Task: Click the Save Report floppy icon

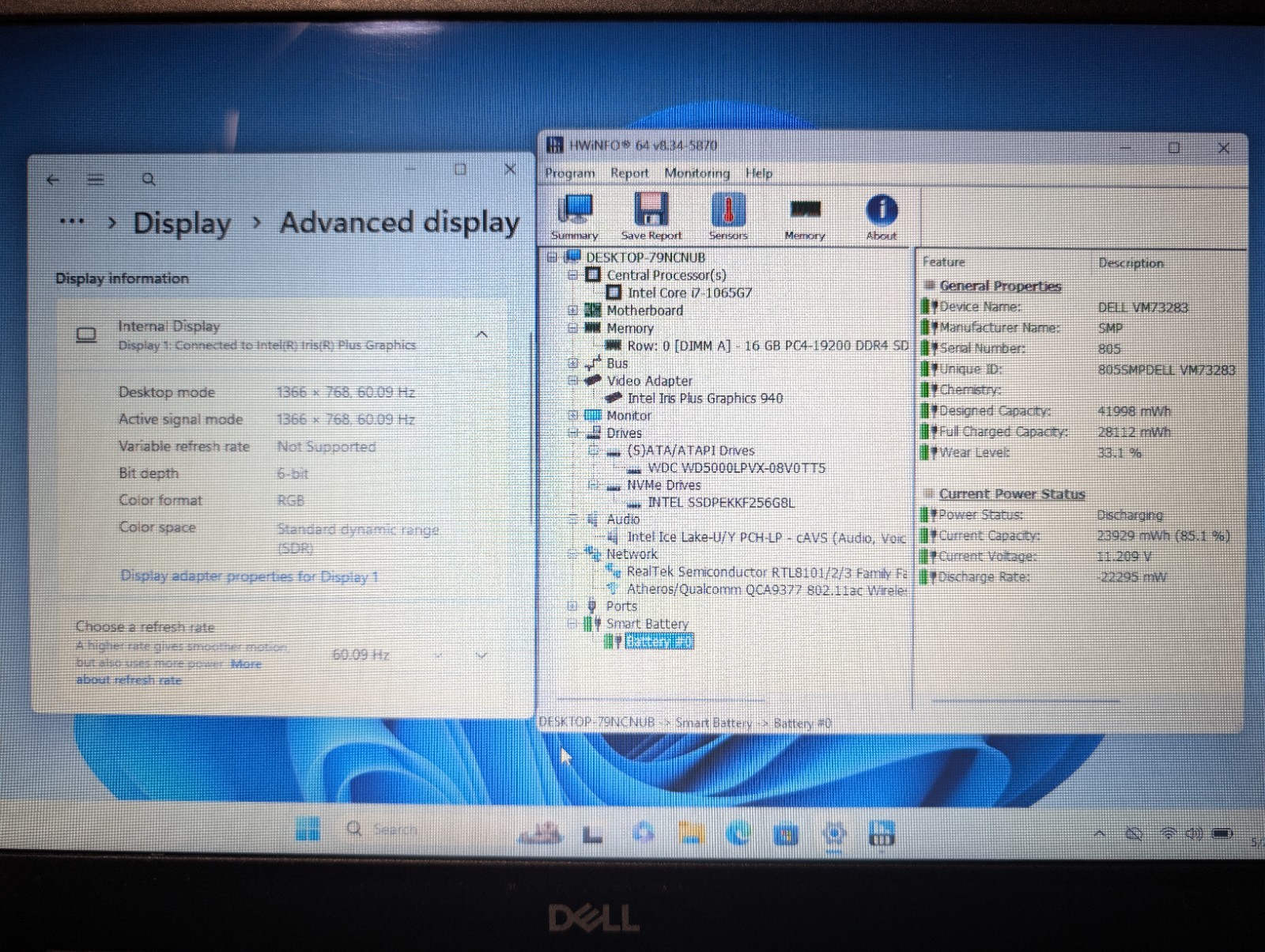Action: tap(651, 216)
